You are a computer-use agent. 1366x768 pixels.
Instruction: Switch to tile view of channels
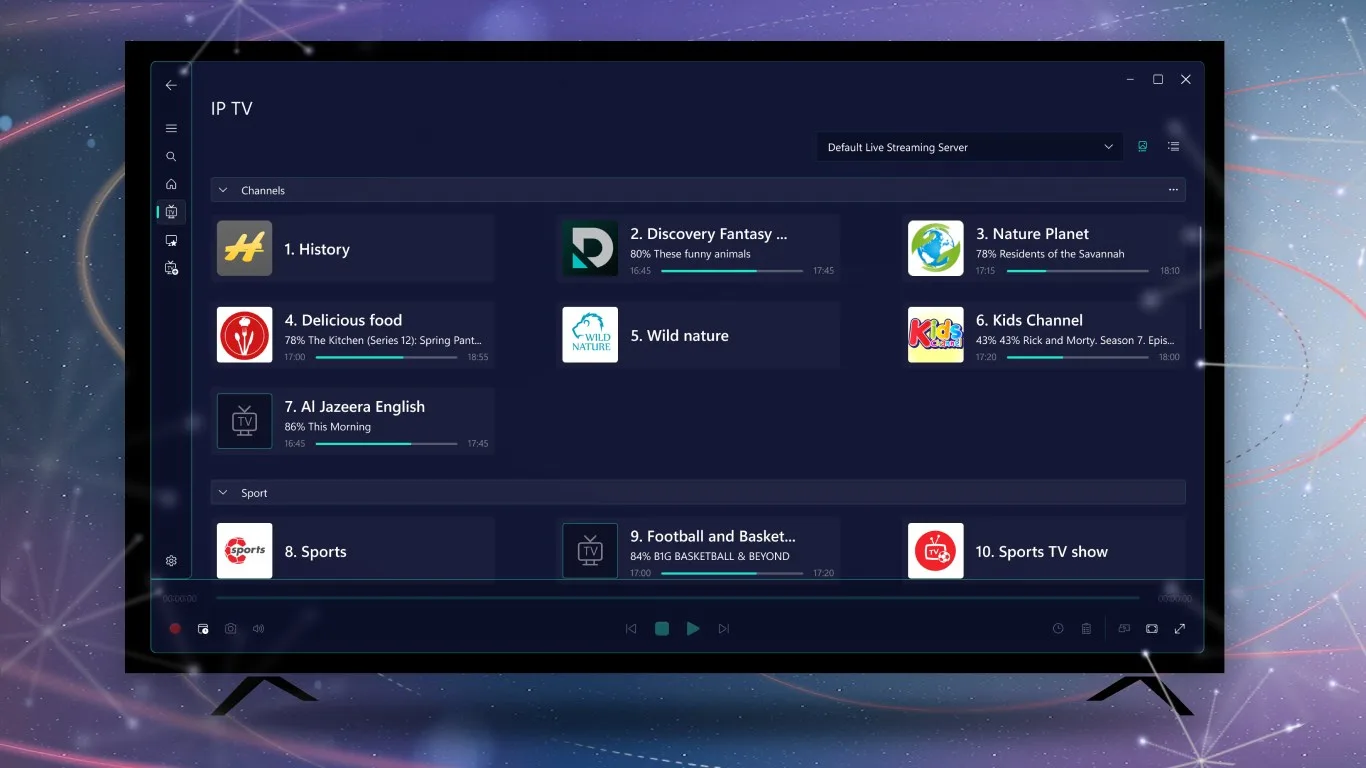pos(1143,146)
